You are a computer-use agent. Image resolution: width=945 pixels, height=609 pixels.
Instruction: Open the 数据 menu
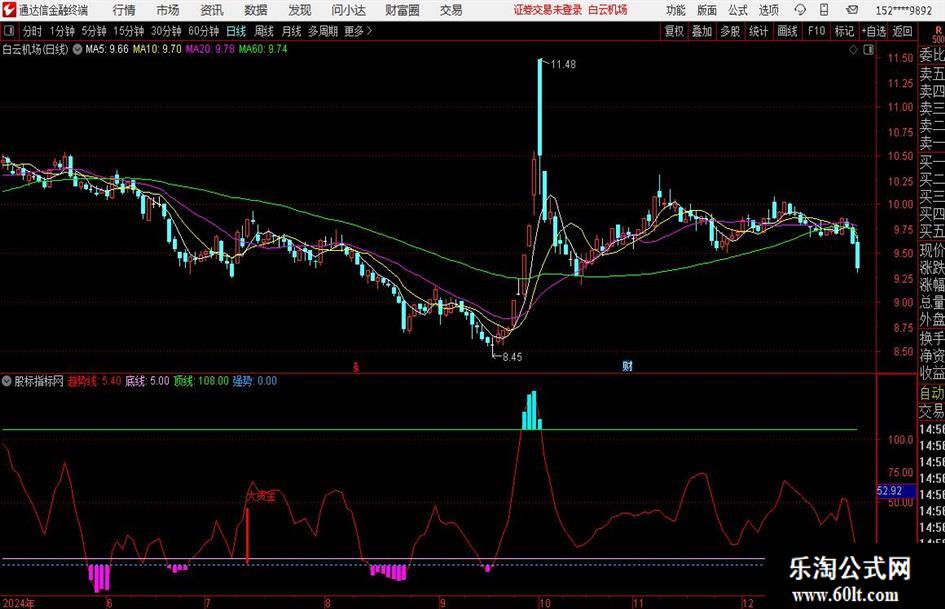256,10
